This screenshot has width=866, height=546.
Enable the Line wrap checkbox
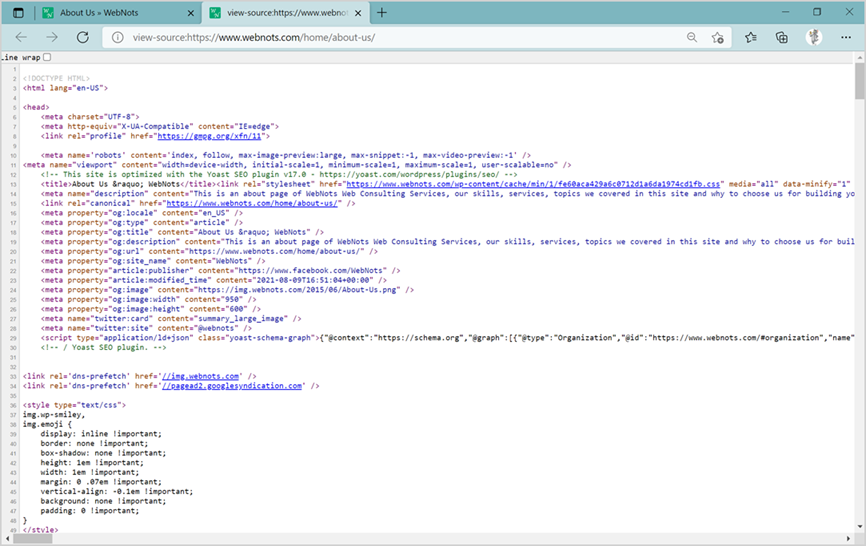tap(46, 58)
